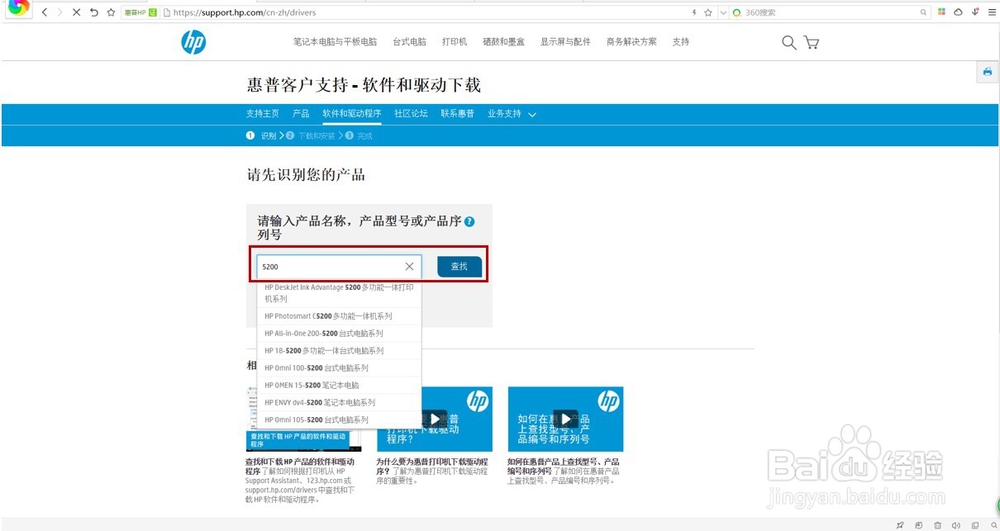This screenshot has width=1000, height=531.
Task: Open 打印机 menu
Action: point(454,42)
